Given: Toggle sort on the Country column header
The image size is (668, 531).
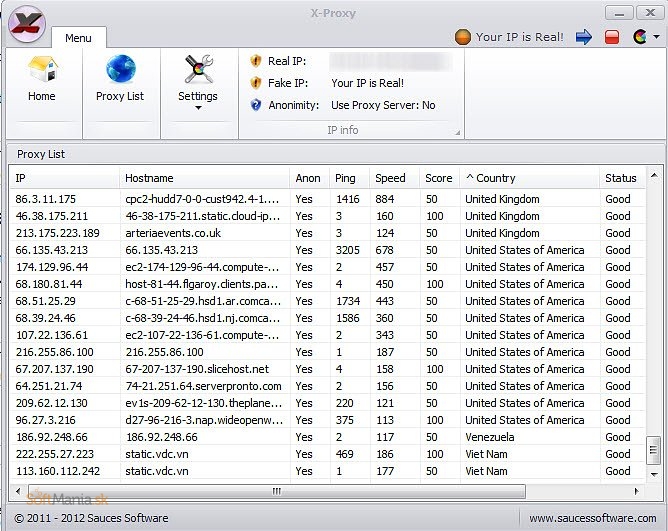Looking at the screenshot, I should click(x=530, y=178).
